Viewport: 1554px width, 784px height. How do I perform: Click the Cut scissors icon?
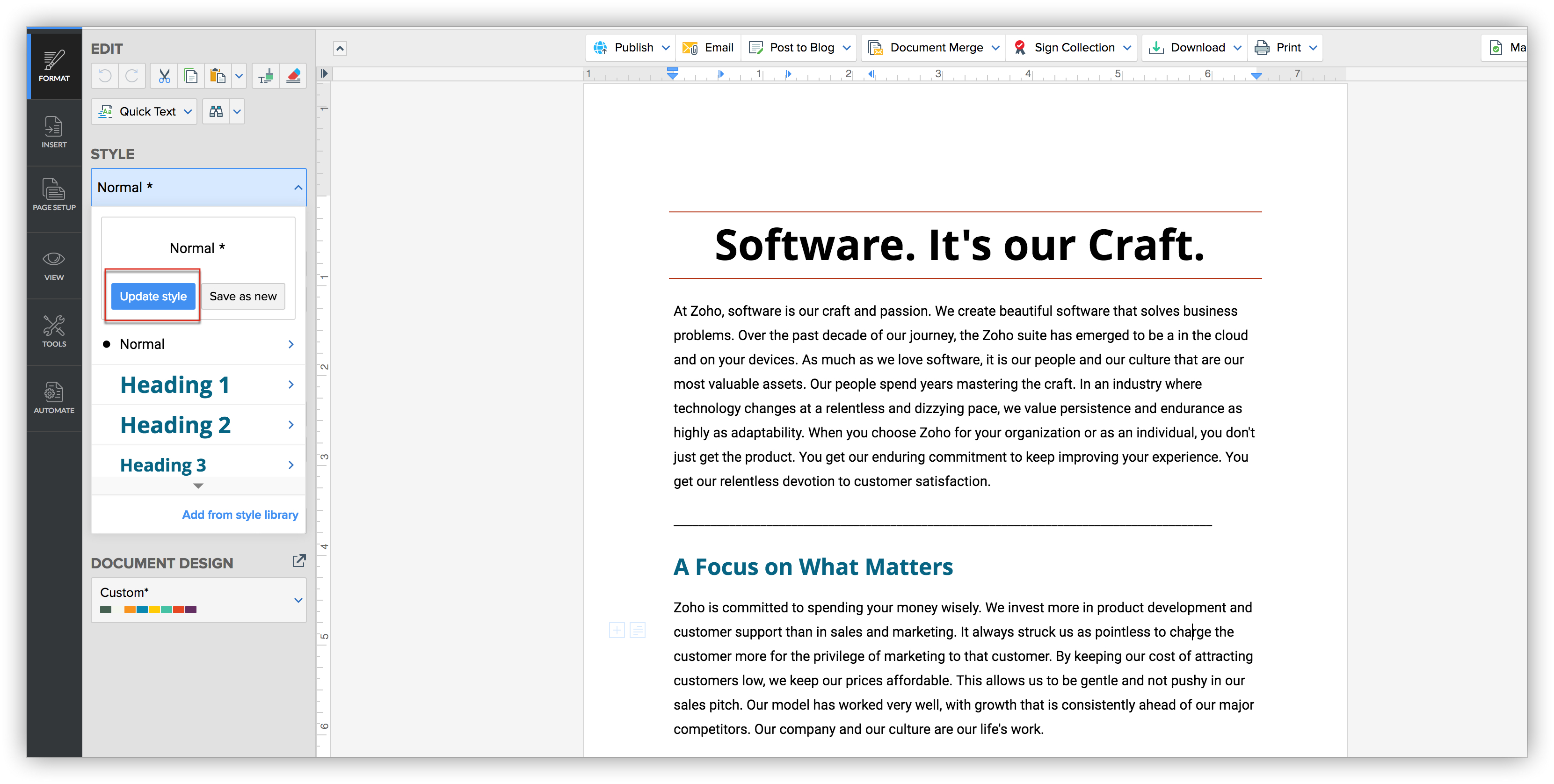(x=164, y=76)
